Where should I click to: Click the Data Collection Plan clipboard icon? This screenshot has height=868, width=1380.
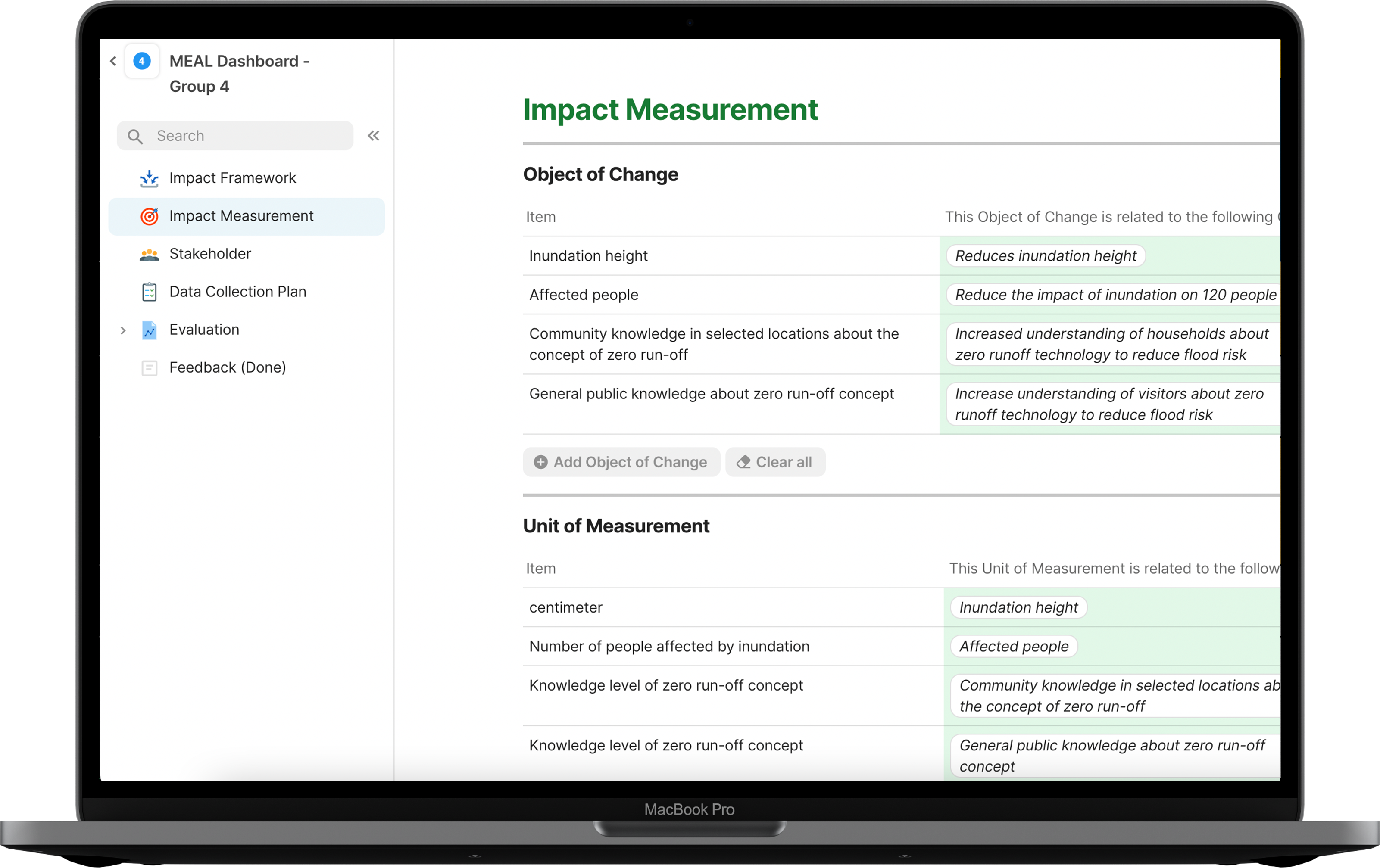click(x=149, y=292)
